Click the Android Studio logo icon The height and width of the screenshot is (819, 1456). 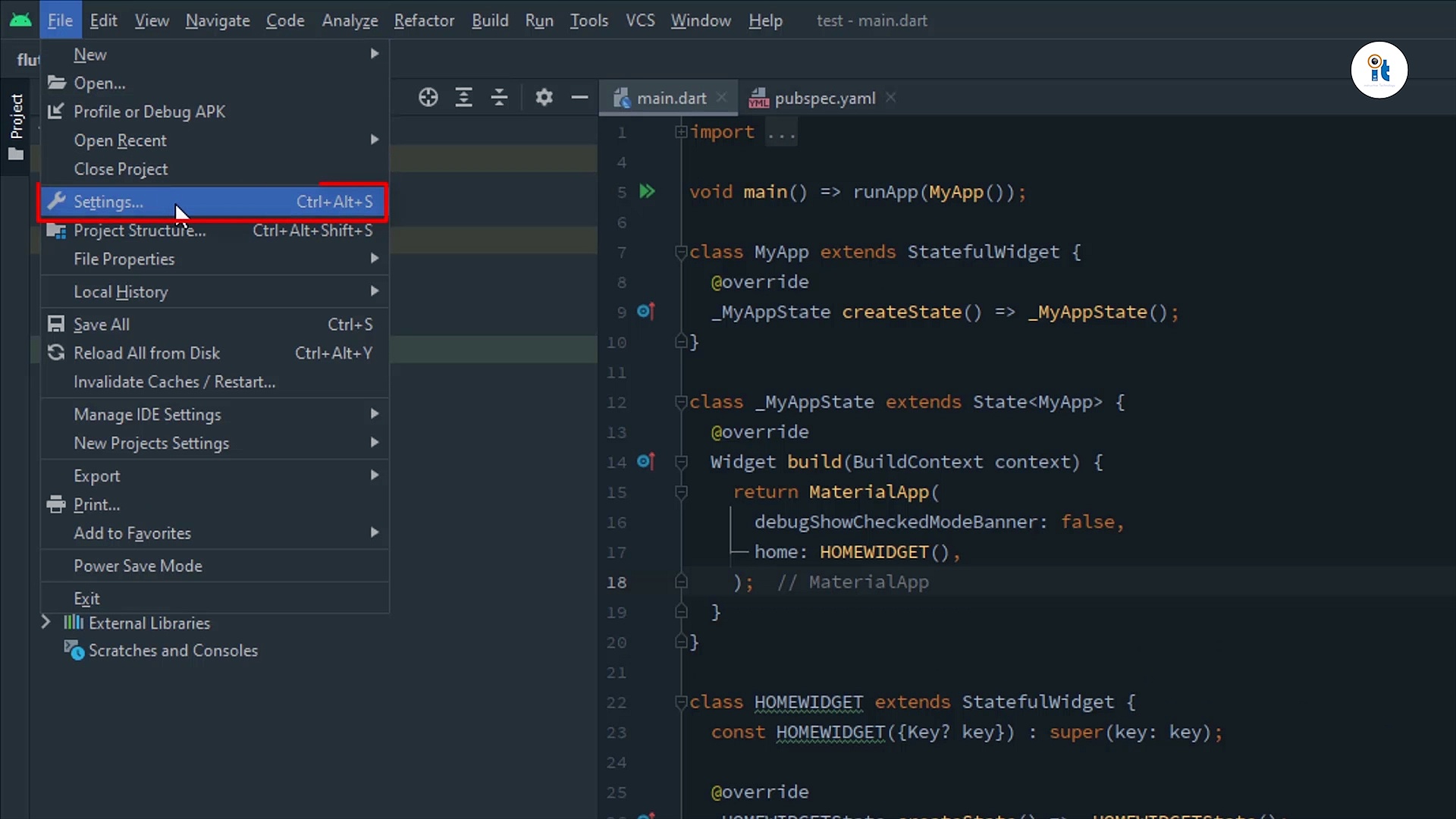(20, 20)
